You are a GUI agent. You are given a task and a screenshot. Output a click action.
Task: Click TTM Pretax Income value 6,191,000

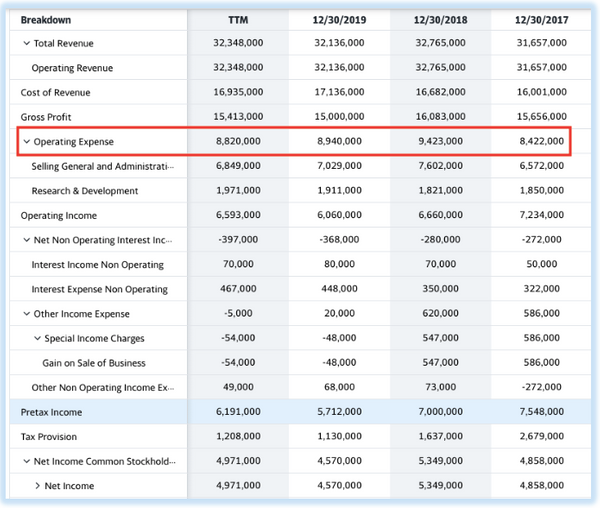238,412
